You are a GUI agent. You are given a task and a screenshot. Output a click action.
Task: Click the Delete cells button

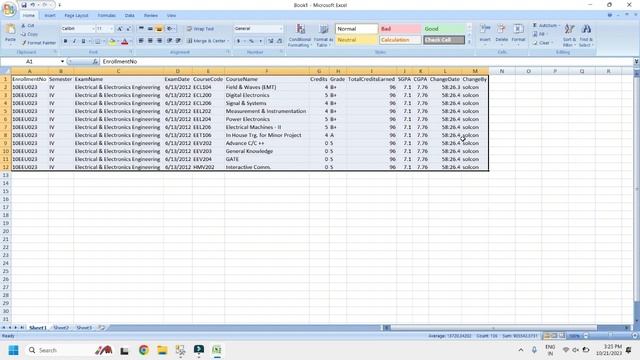(502, 33)
